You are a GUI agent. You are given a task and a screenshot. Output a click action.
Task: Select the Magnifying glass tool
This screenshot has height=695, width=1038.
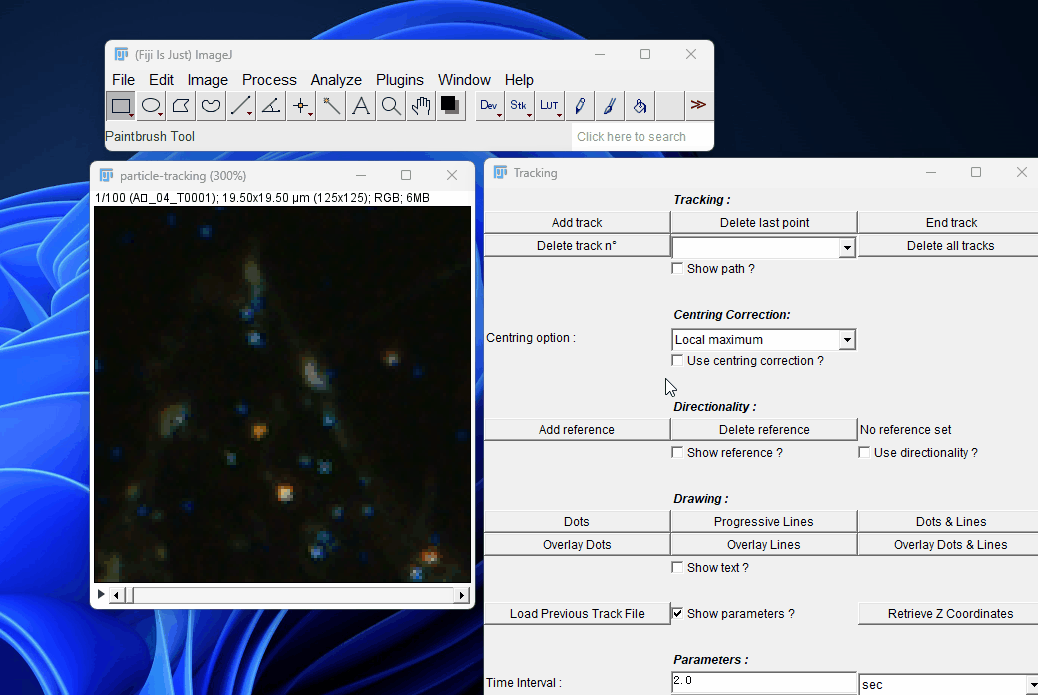click(x=391, y=106)
